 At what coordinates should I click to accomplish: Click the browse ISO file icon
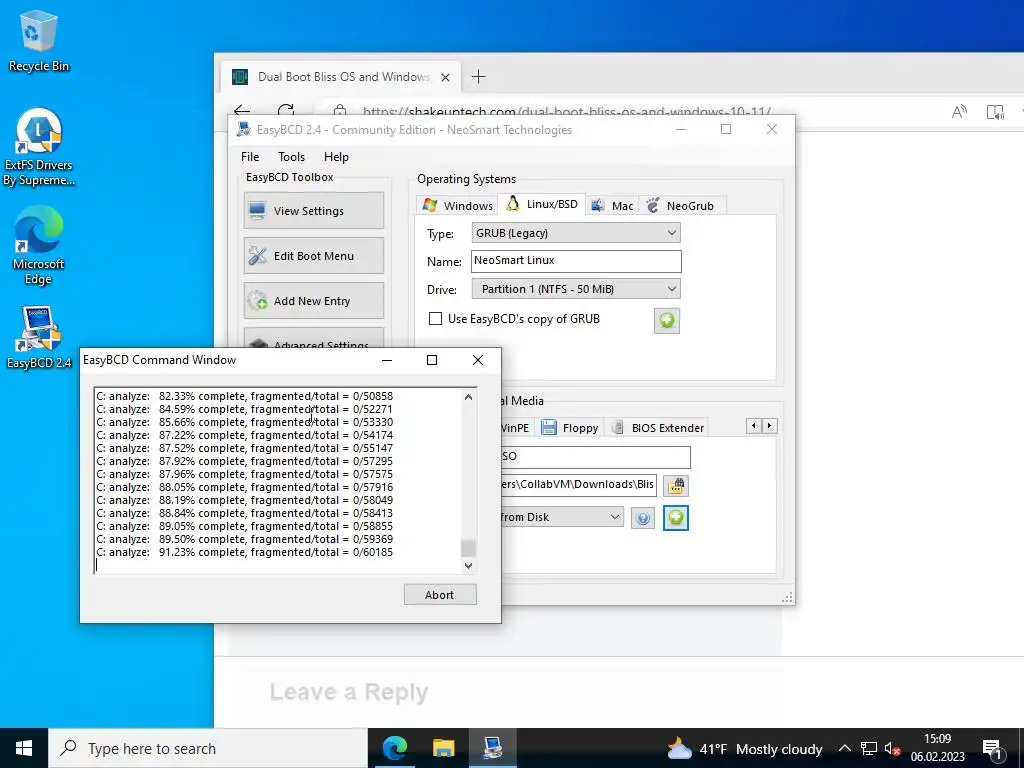pyautogui.click(x=676, y=485)
